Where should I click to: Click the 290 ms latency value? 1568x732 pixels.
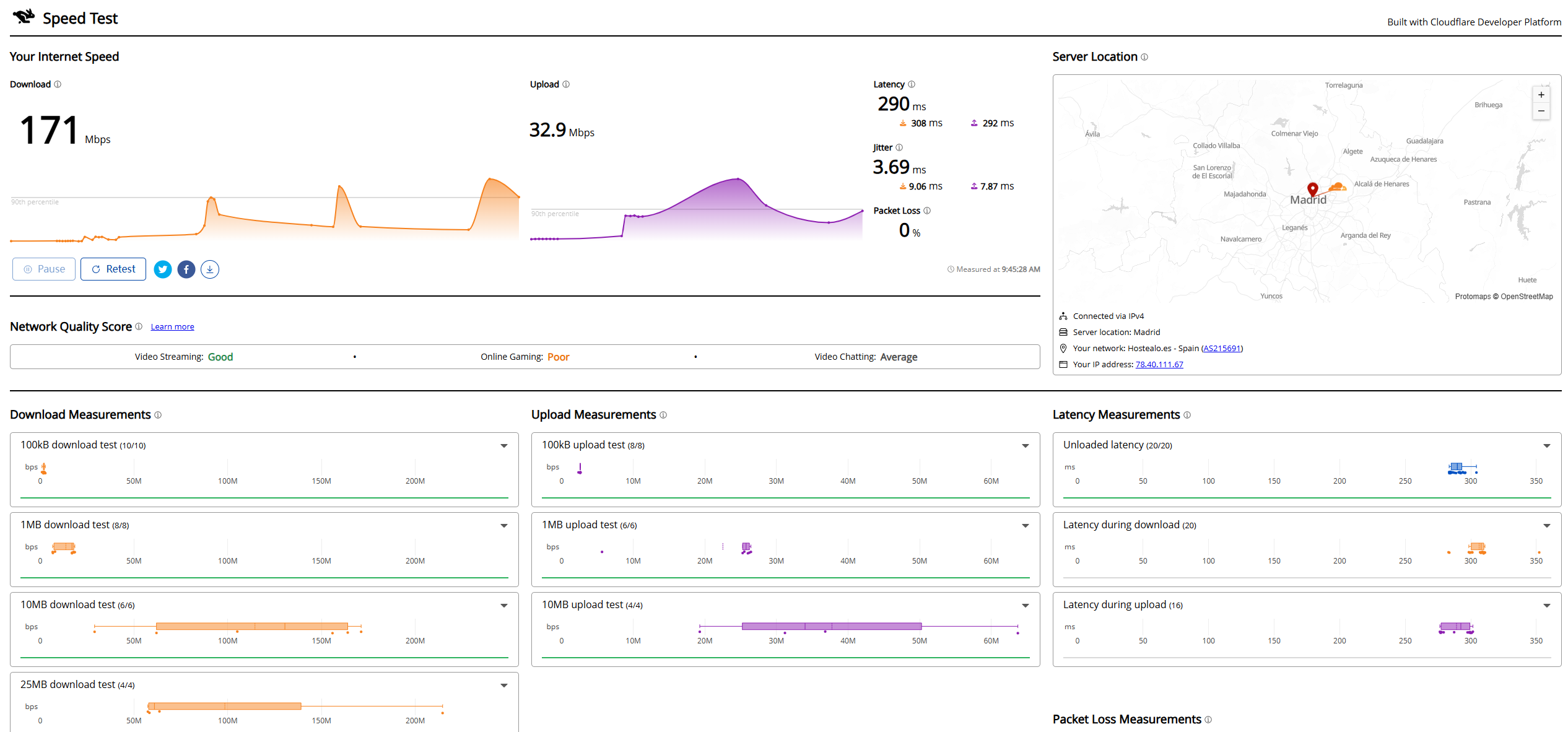(902, 104)
